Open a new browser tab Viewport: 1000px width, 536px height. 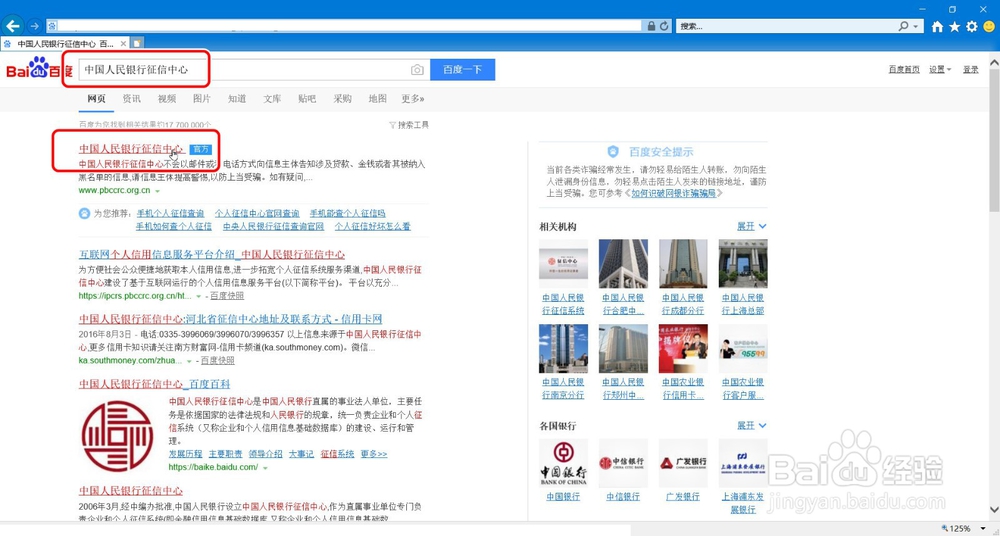(x=137, y=43)
